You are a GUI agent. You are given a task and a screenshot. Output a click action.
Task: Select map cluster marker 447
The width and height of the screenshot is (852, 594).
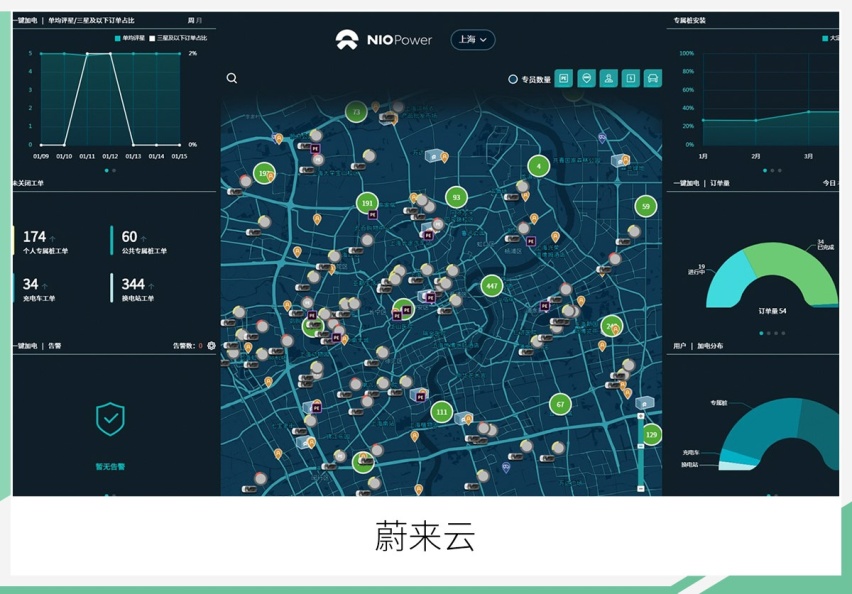[492, 286]
